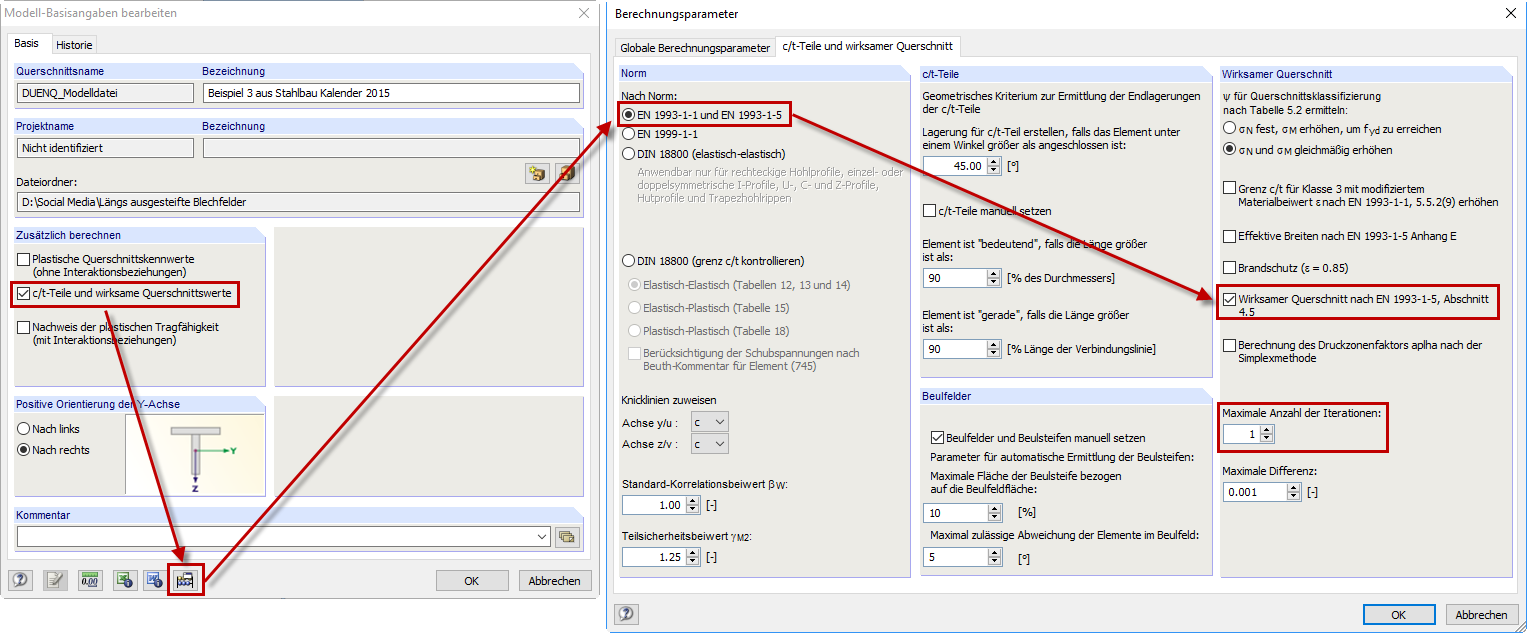
Task: Switch to the Historie tab
Action: point(74,45)
